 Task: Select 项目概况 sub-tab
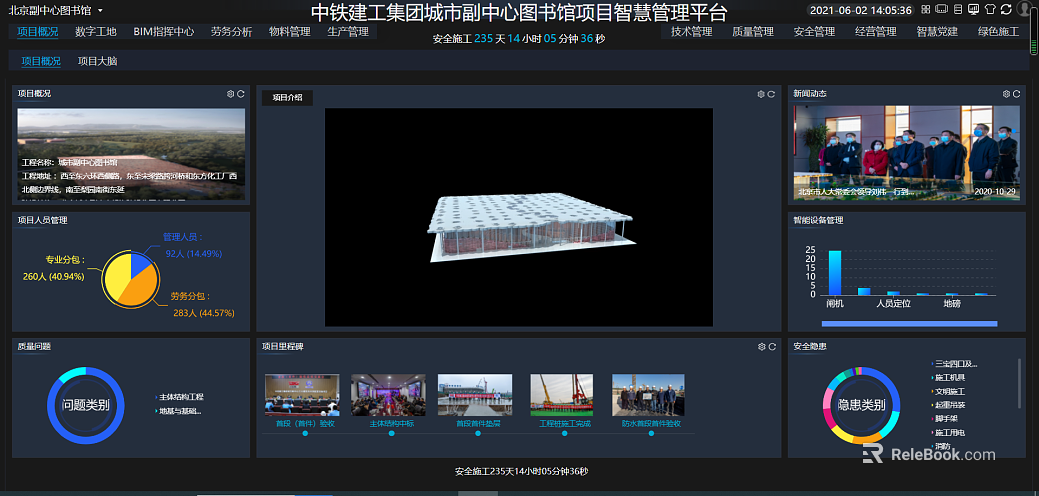[x=41, y=61]
